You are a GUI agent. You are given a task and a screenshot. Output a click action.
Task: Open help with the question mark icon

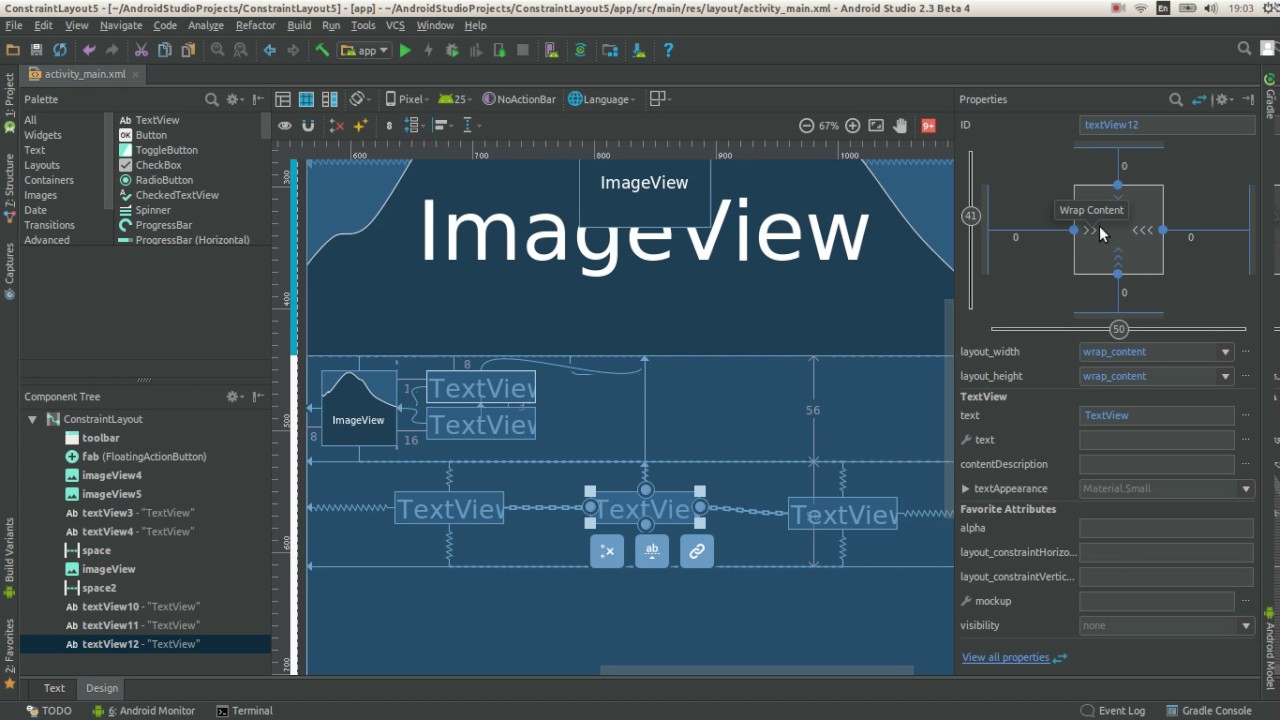pos(668,50)
